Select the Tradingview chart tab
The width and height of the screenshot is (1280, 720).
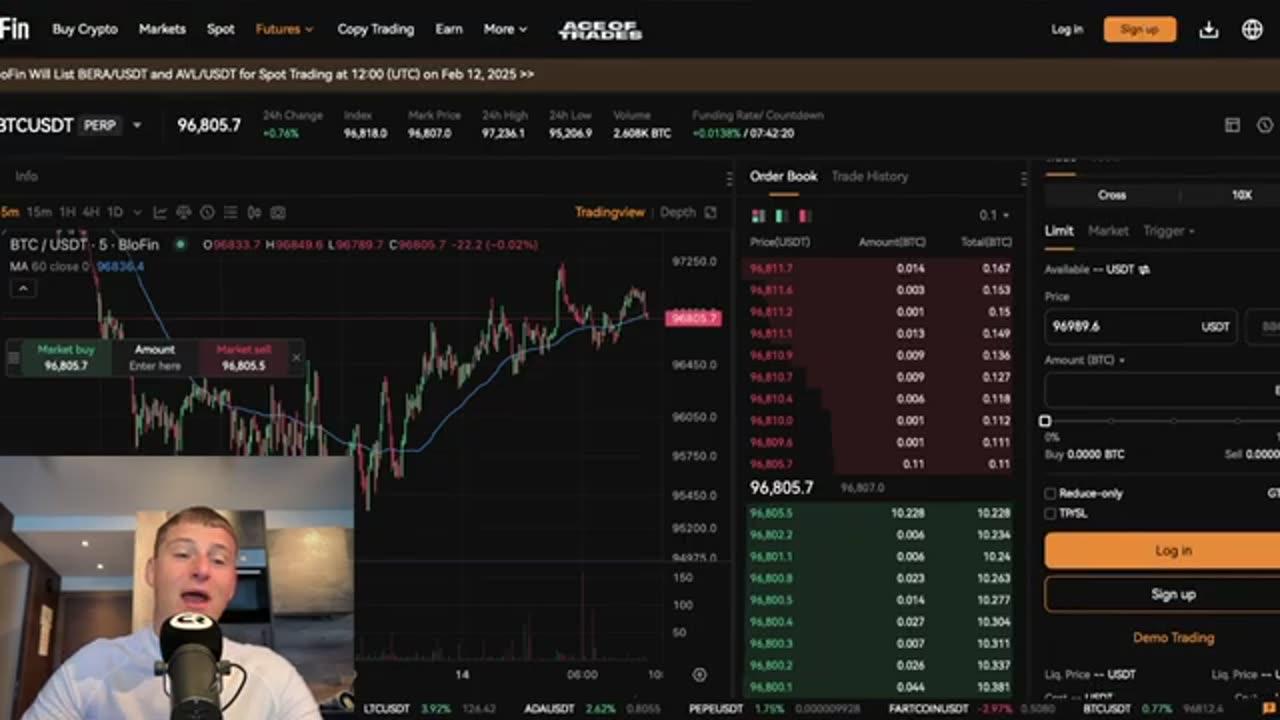coord(609,212)
